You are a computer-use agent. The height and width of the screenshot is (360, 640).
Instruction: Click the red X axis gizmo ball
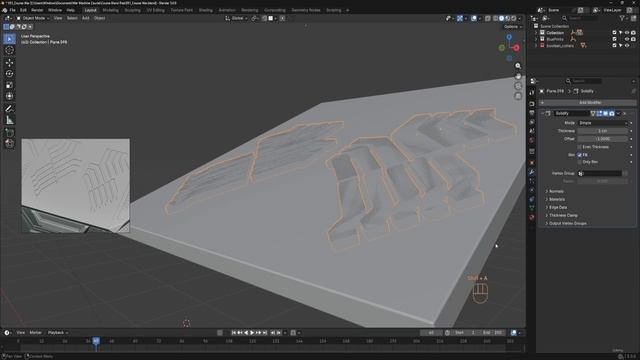click(x=516, y=48)
